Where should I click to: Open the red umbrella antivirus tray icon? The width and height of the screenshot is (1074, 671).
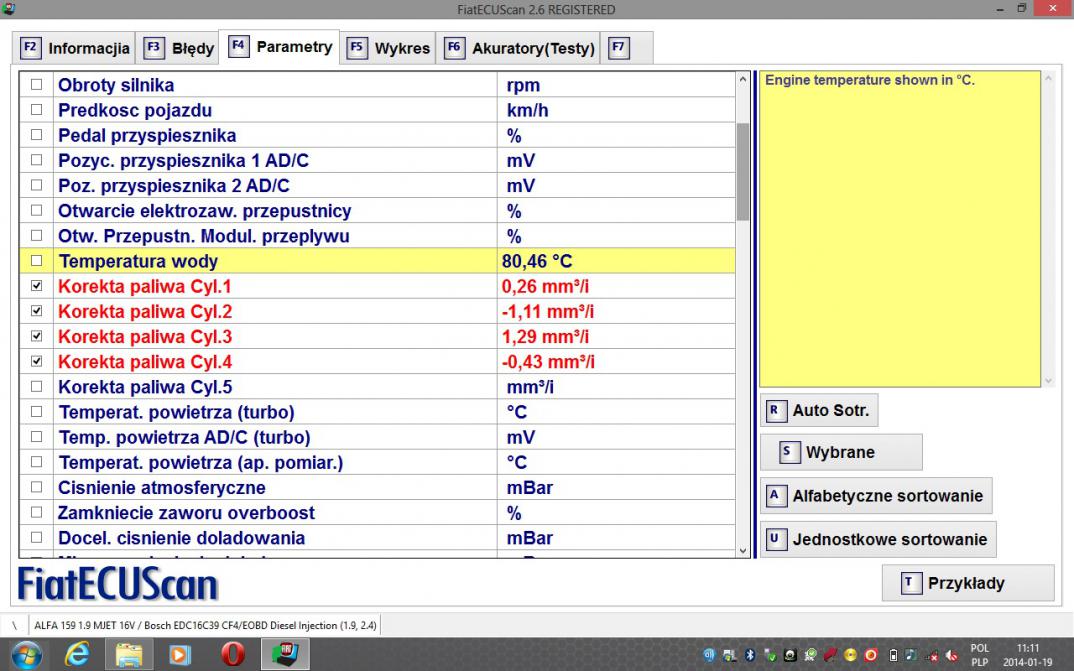click(830, 655)
